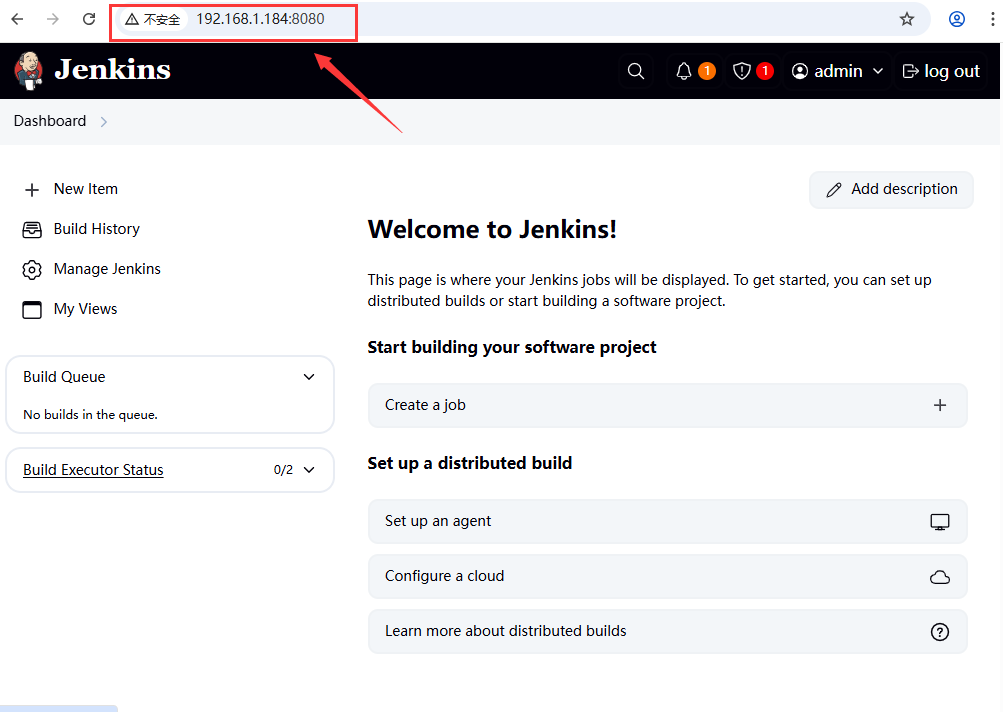Select the Dashboard breadcrumb
The height and width of the screenshot is (712, 1003).
pyautogui.click(x=50, y=121)
